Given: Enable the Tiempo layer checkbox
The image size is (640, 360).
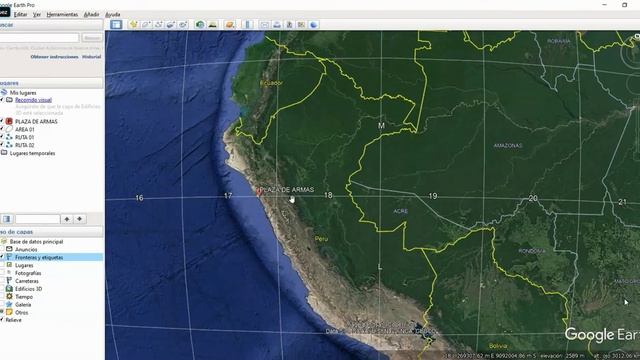Looking at the screenshot, I should point(2,296).
